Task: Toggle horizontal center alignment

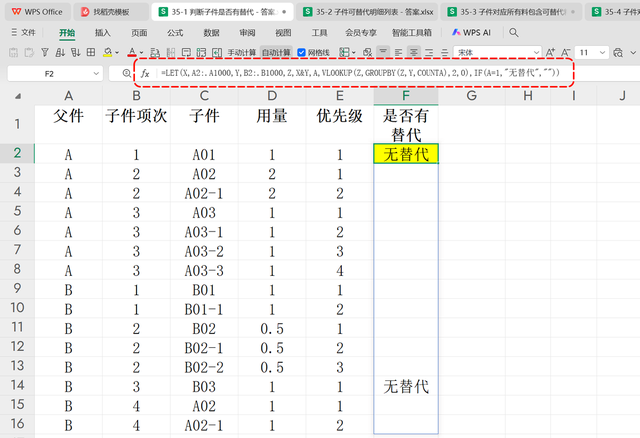Action: [414, 52]
